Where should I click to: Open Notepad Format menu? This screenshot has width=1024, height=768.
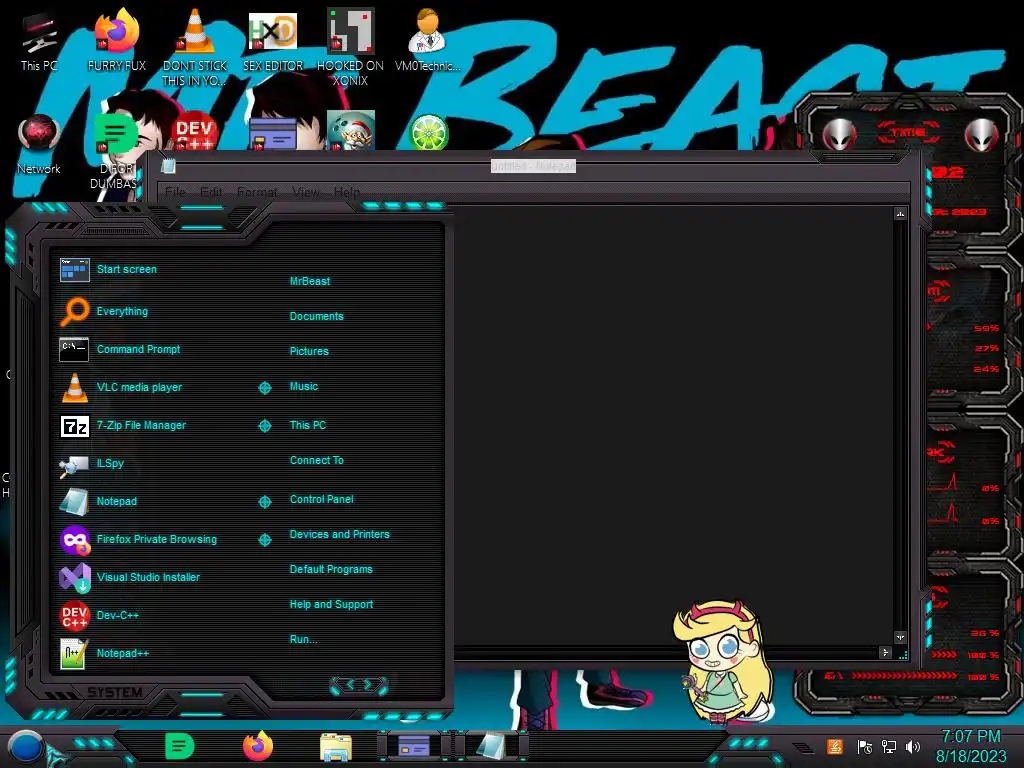(x=257, y=192)
